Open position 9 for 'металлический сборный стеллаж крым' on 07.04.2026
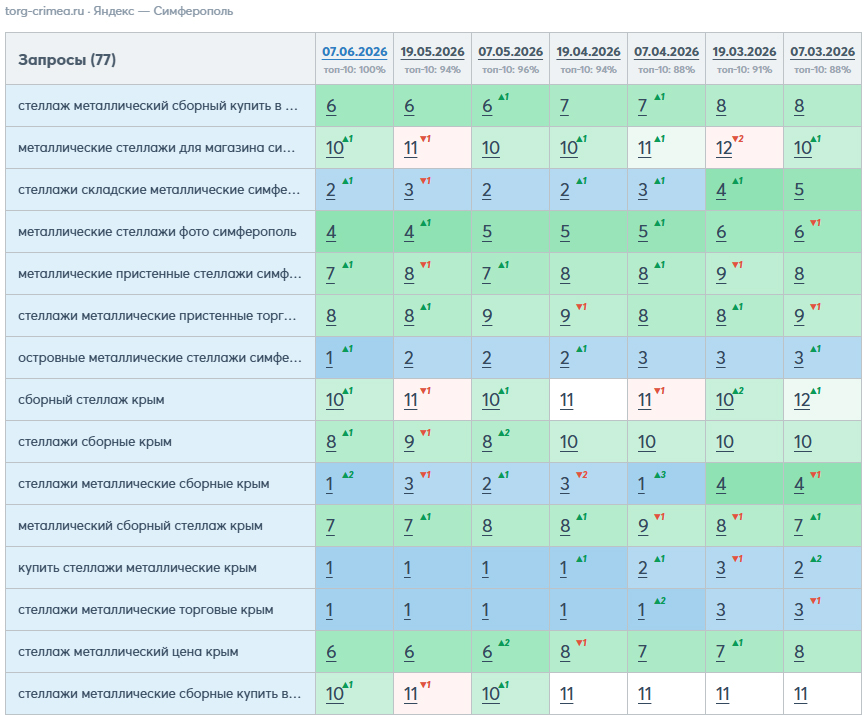Screen dimensions: 866x715 (643, 526)
